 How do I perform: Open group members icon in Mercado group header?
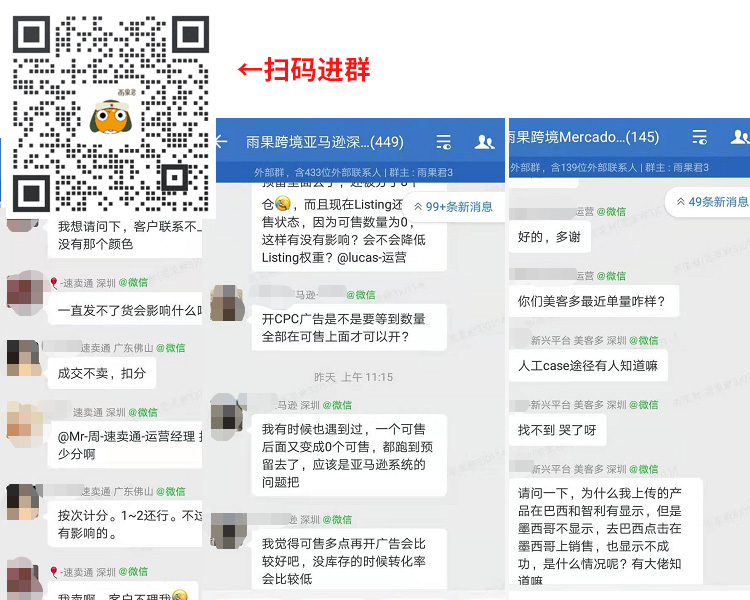[741, 138]
